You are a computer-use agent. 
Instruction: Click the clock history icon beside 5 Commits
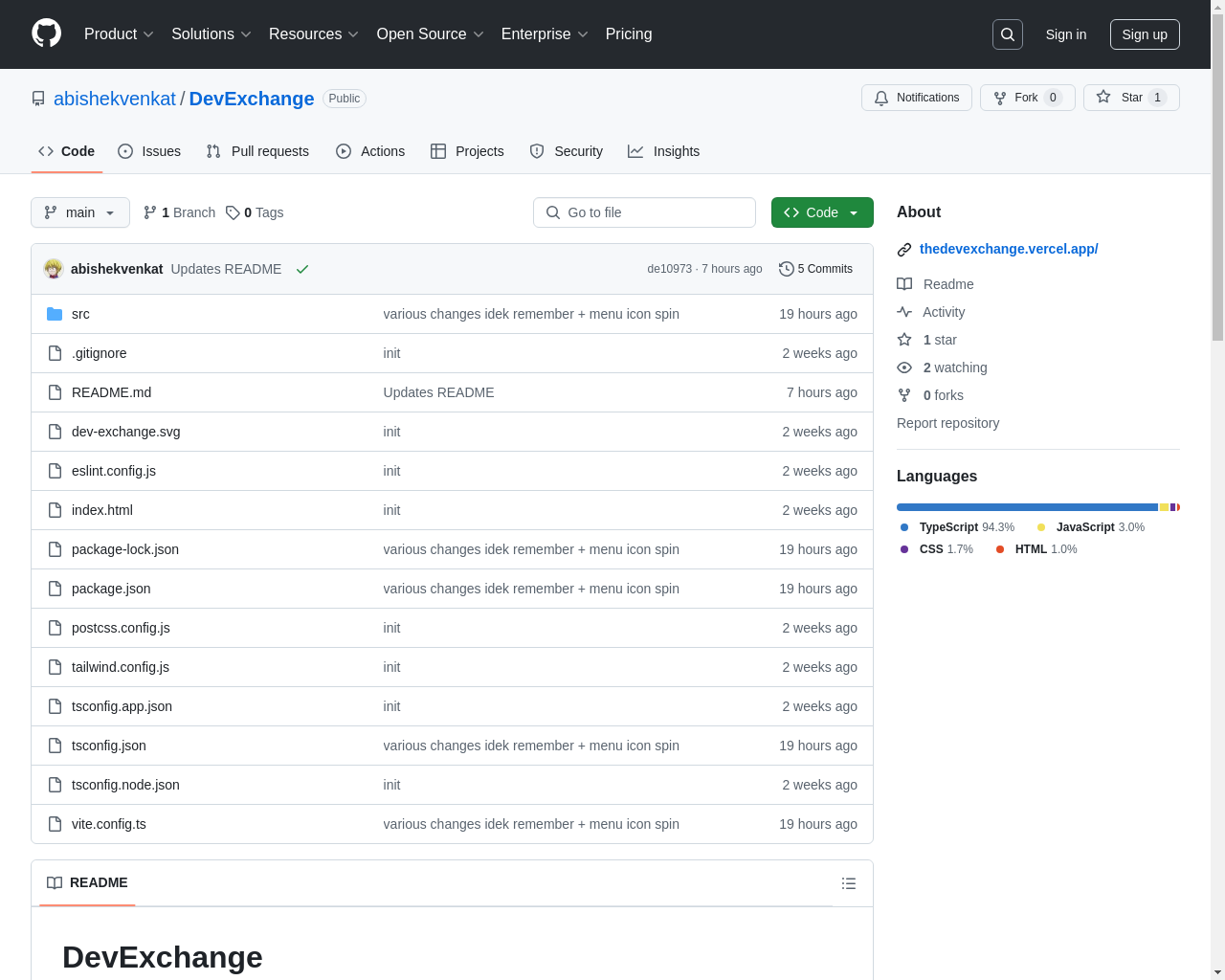tap(787, 269)
